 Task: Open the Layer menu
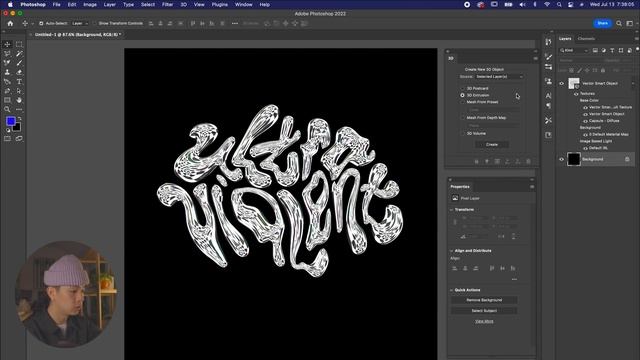click(109, 4)
